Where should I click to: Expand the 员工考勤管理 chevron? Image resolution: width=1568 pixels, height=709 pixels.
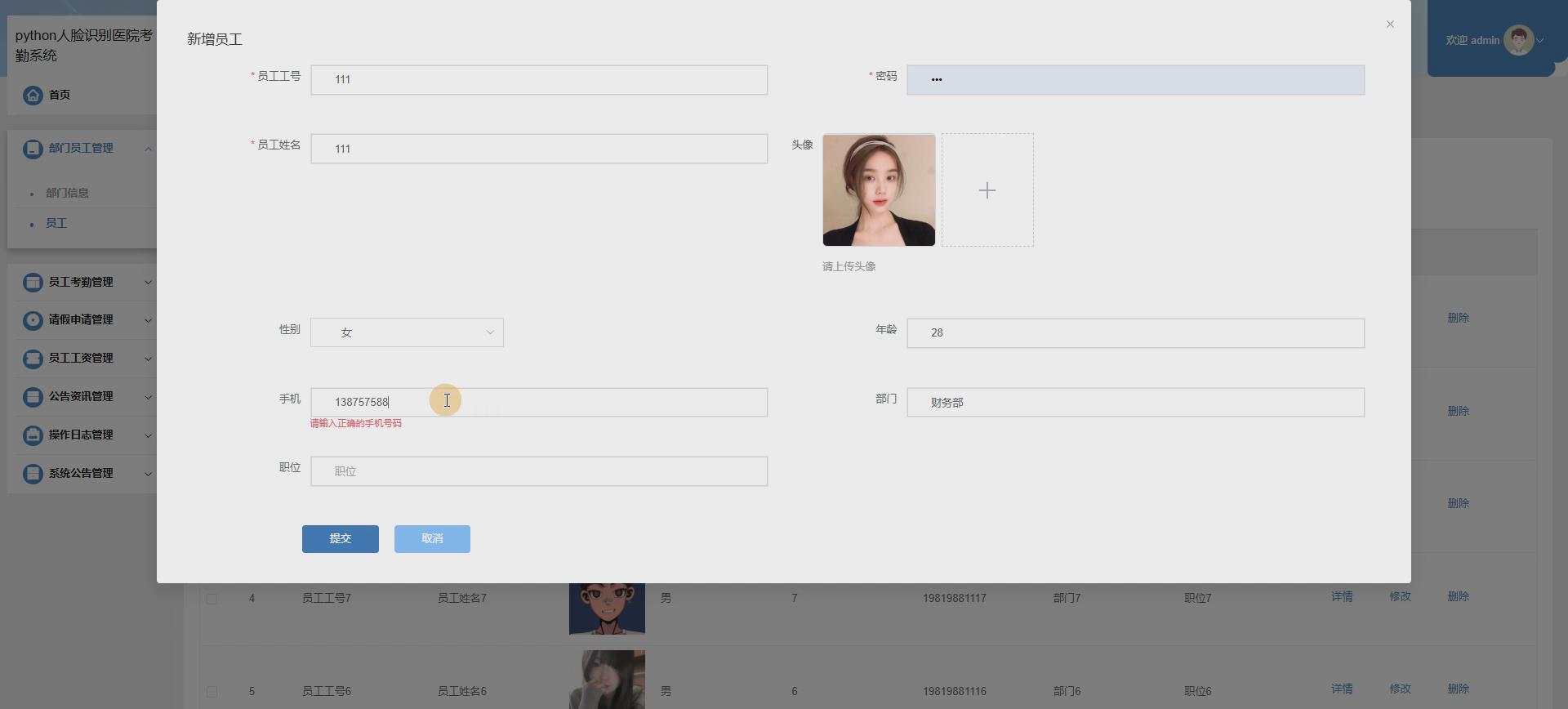click(x=148, y=283)
